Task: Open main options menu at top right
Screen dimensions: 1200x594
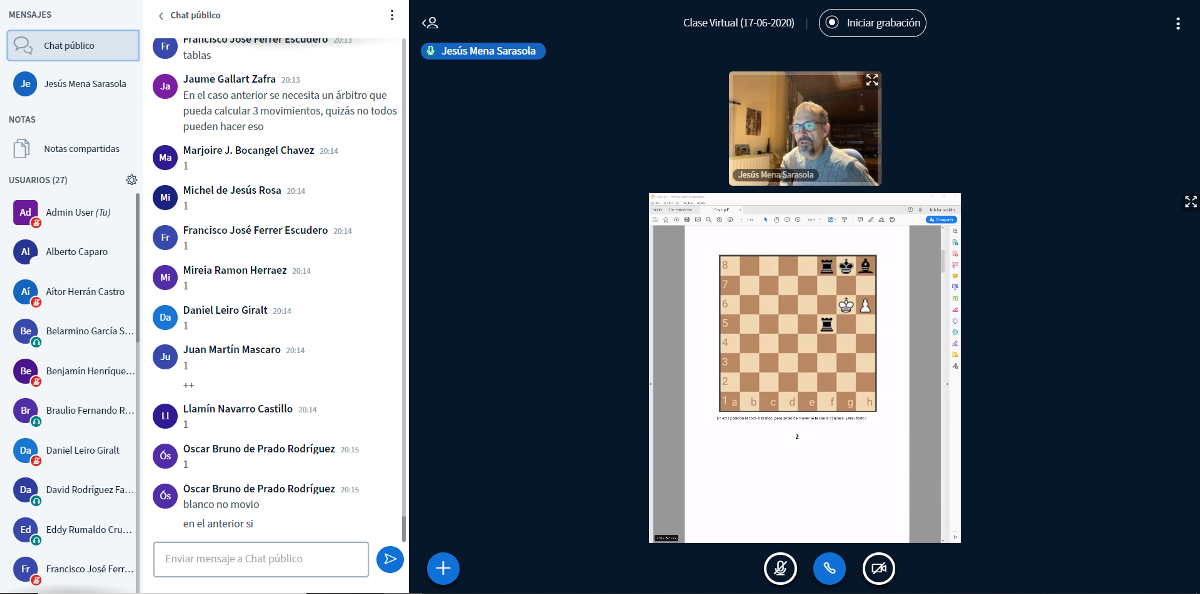Action: pyautogui.click(x=1180, y=22)
